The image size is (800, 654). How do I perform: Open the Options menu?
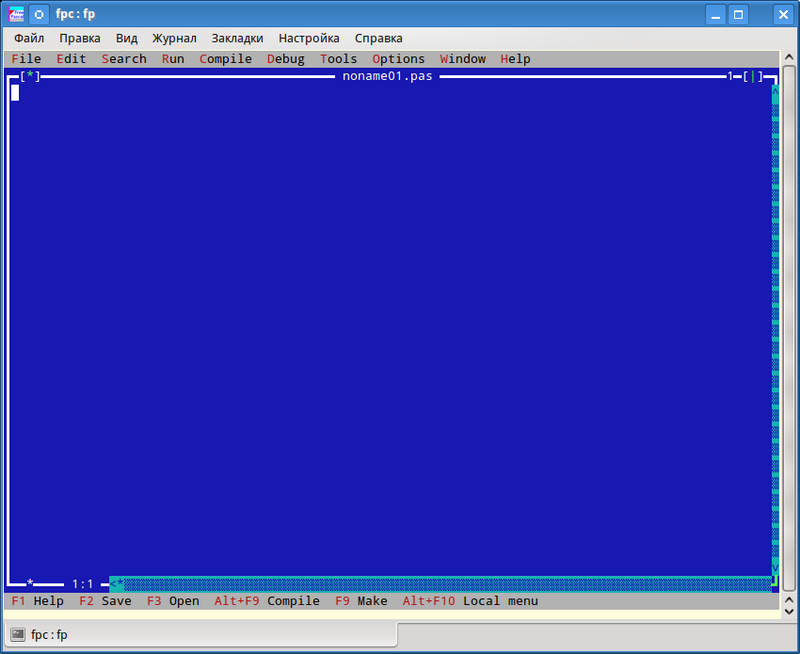398,59
